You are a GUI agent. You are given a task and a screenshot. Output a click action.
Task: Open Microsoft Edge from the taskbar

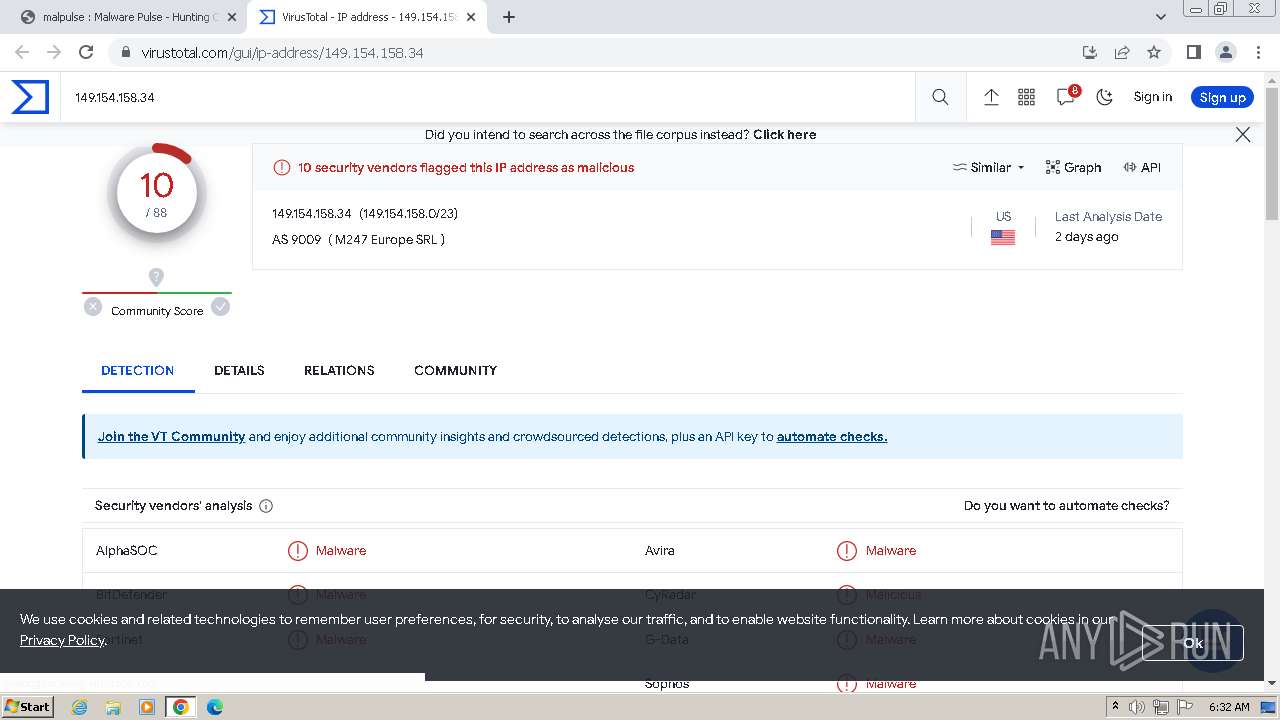pos(215,707)
